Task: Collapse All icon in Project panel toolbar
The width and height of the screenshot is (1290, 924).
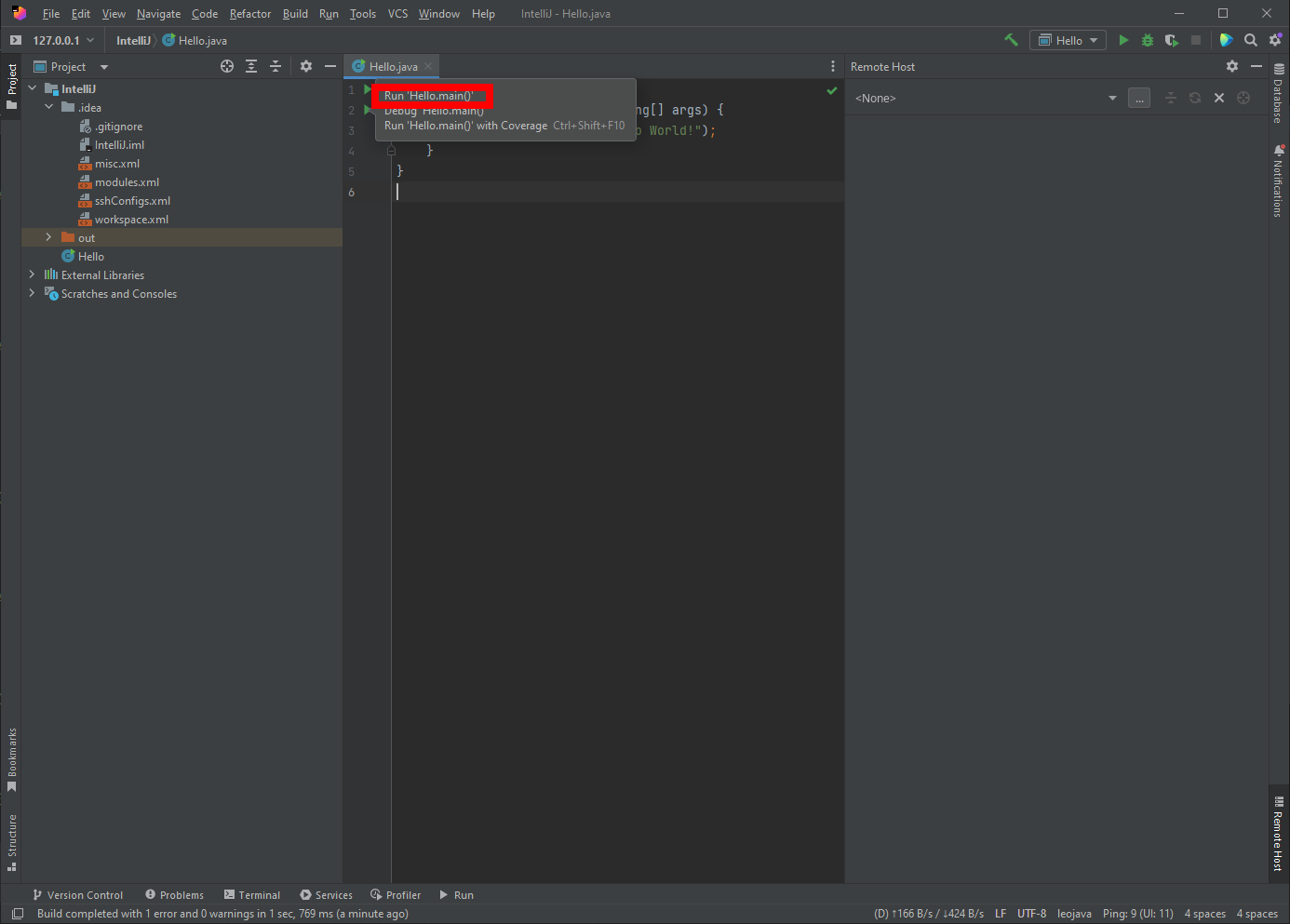Action: tap(275, 66)
